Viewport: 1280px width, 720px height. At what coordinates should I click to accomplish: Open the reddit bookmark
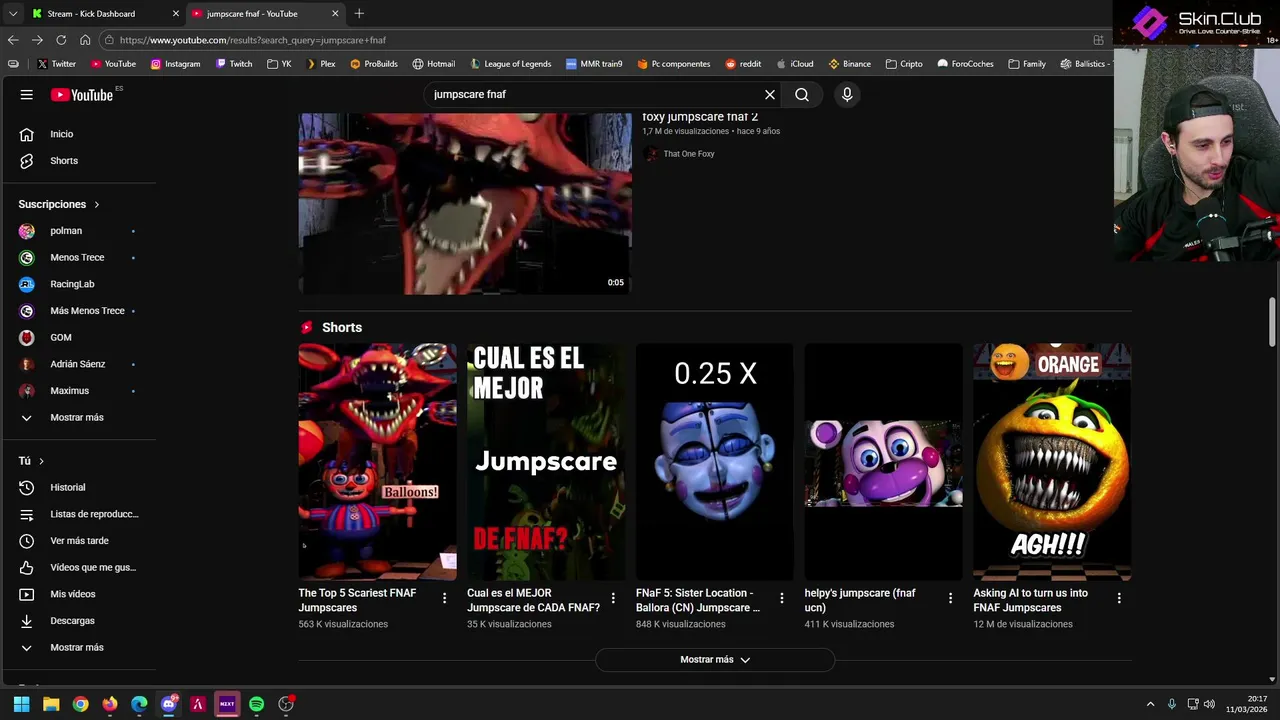pyautogui.click(x=743, y=64)
